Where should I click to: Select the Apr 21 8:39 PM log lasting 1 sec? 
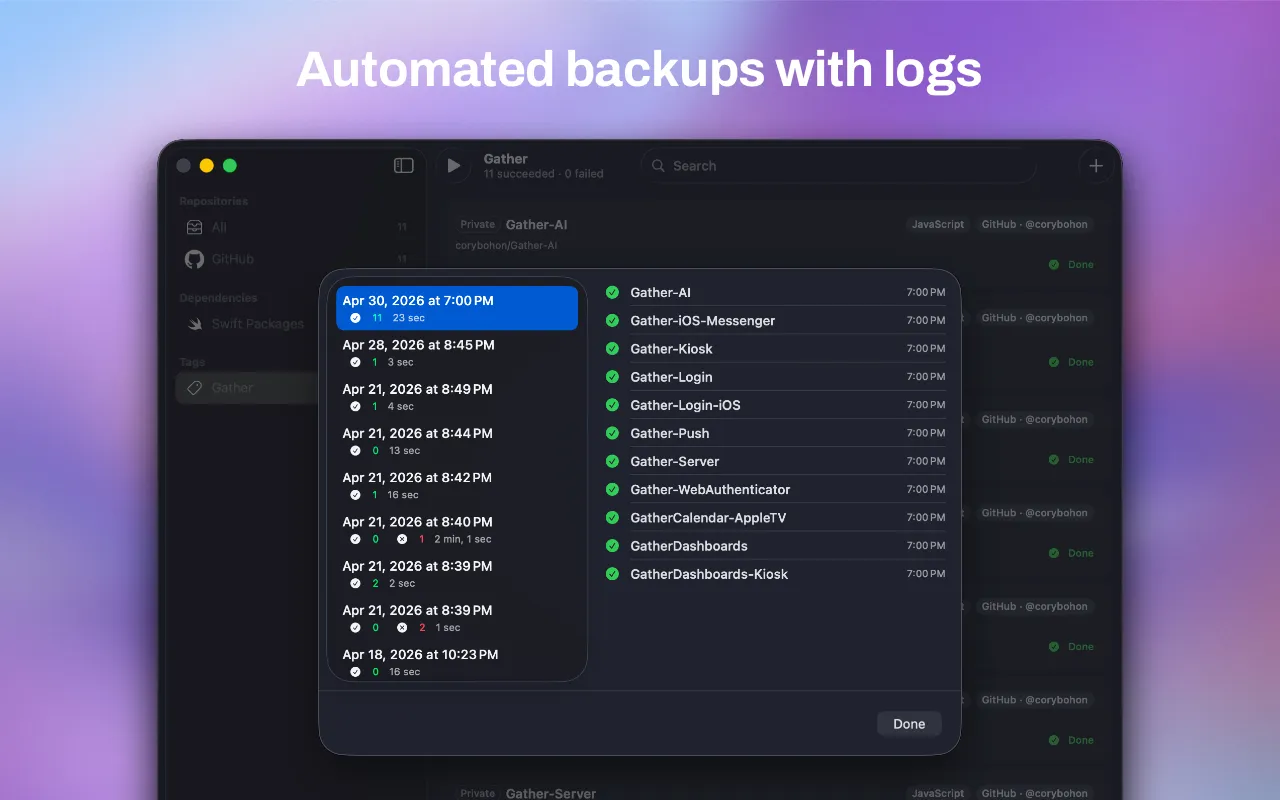[457, 616]
